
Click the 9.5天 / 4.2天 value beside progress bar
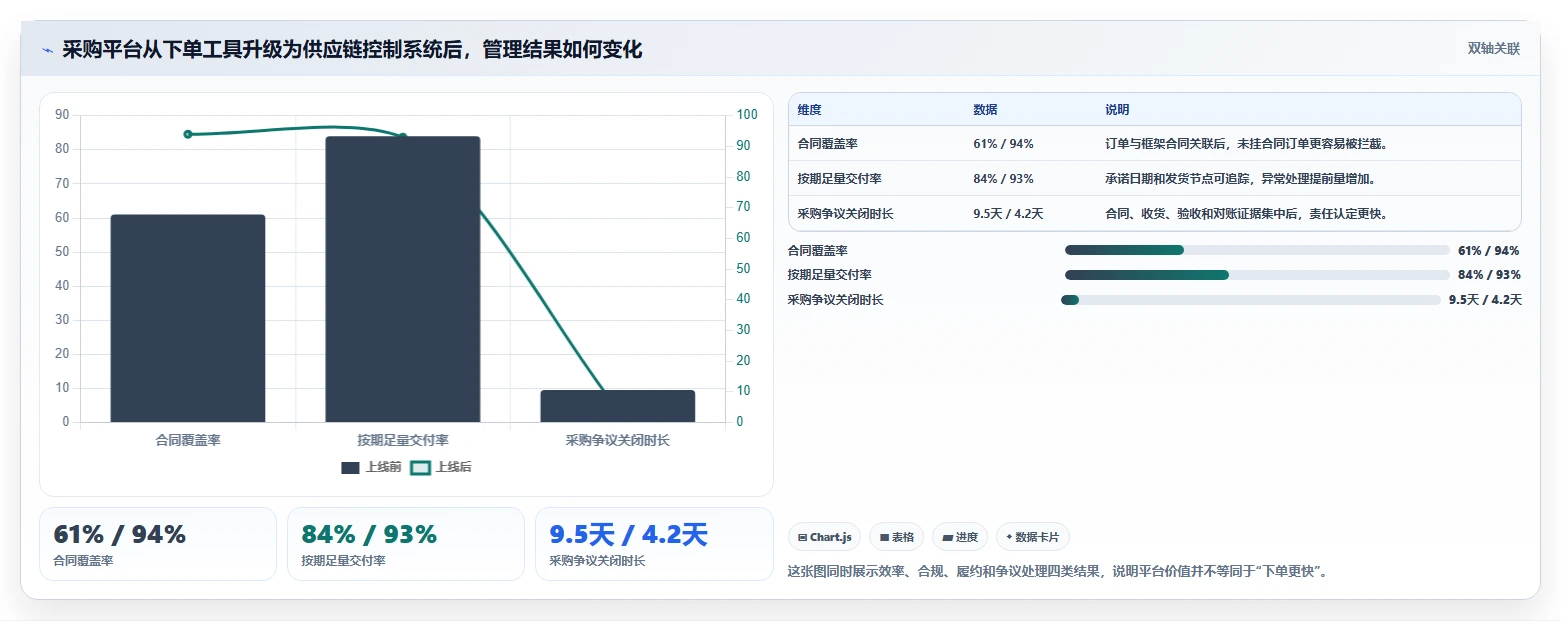pos(1485,300)
